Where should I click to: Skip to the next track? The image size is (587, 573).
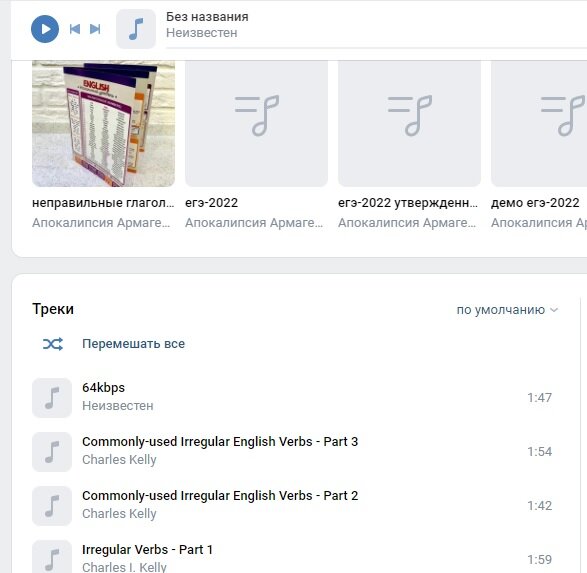point(95,29)
